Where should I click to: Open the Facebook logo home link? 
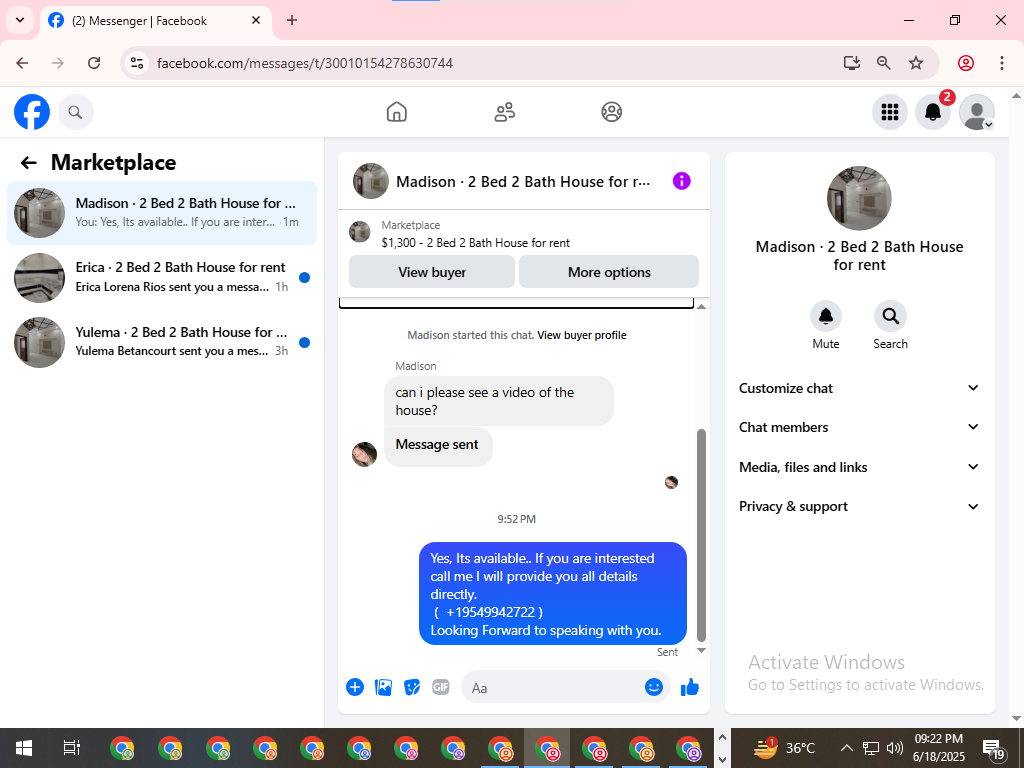coord(32,112)
